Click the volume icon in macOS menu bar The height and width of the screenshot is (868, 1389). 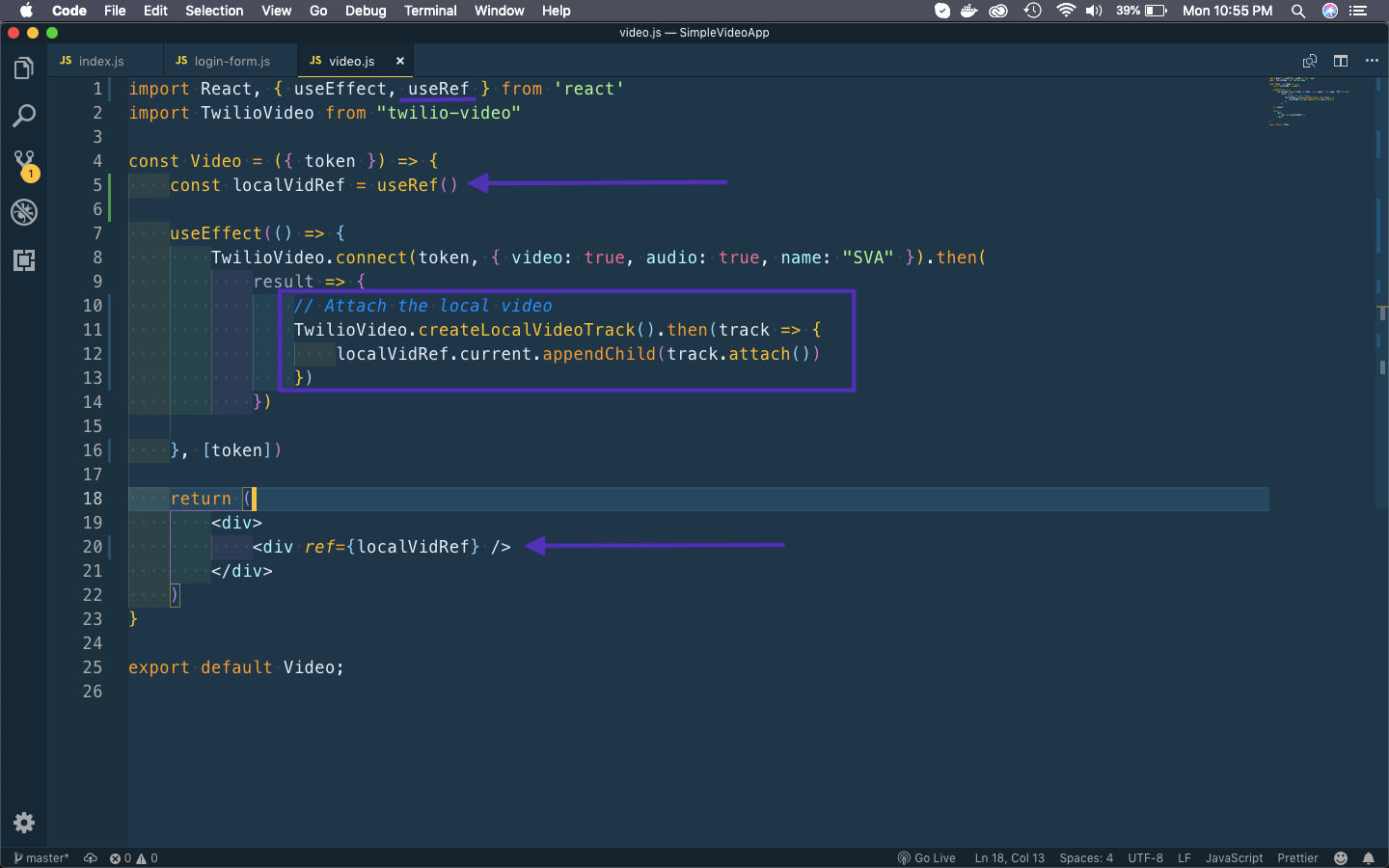1094,11
